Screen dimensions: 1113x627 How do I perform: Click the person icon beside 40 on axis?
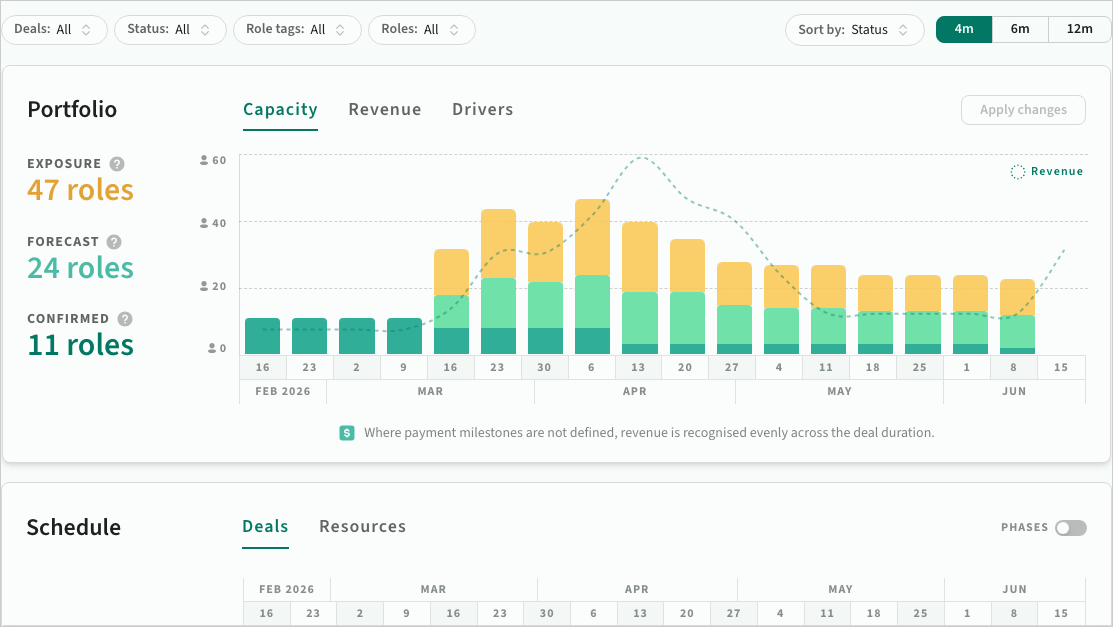(x=204, y=223)
